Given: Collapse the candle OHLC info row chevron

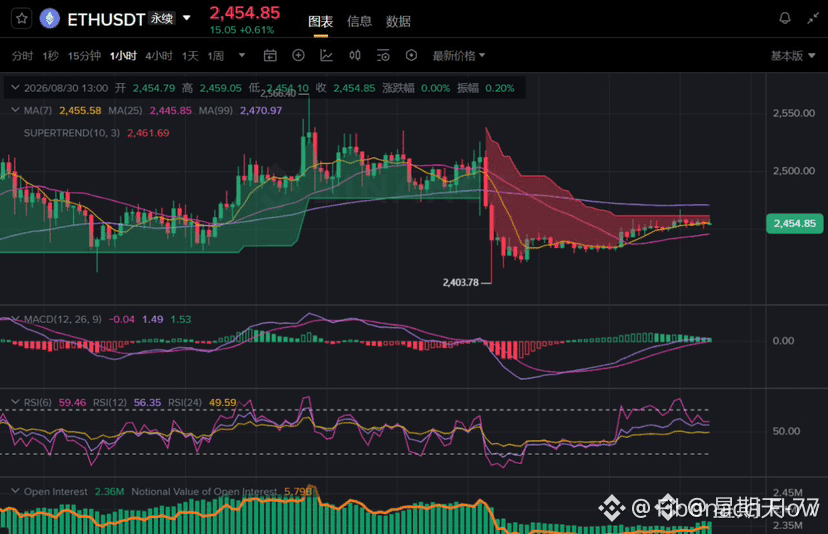Looking at the screenshot, I should pos(15,88).
